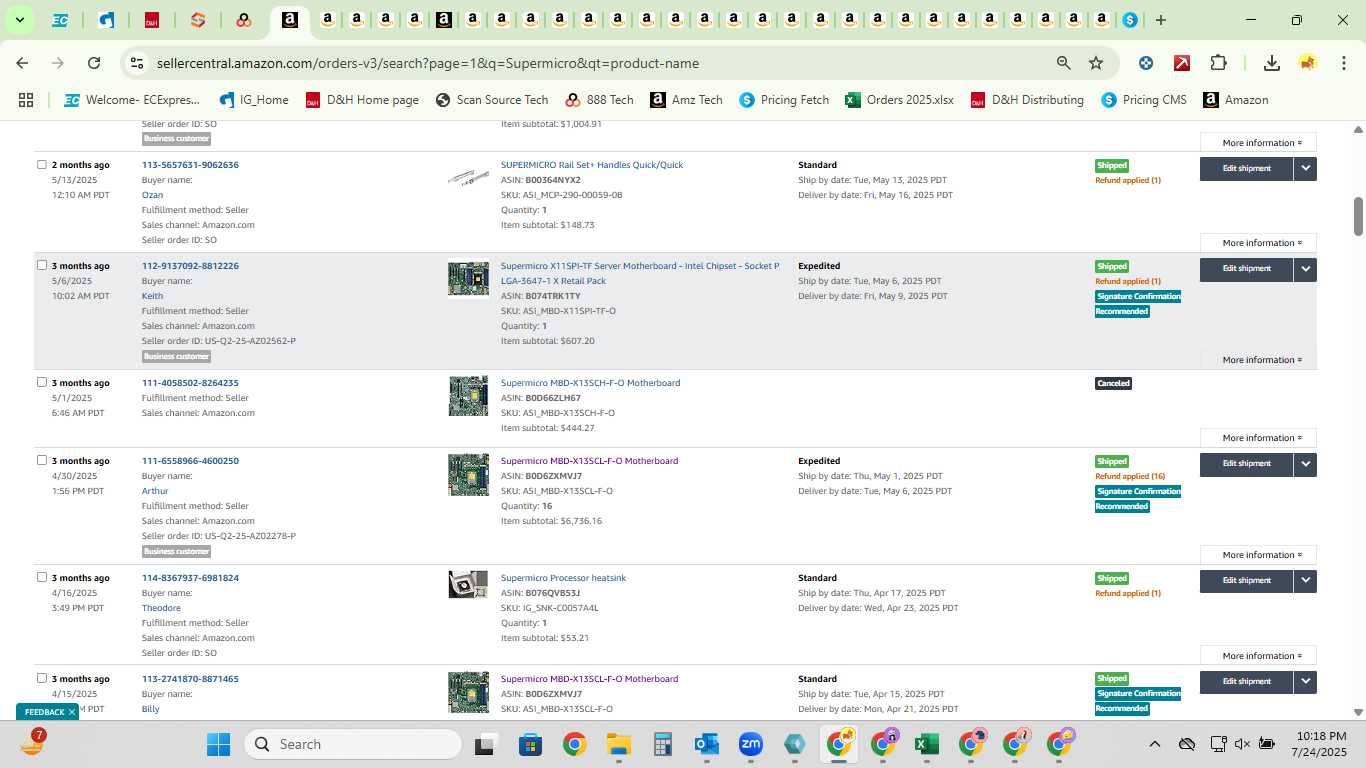
Task: Open Edit shipment dropdown for Rail Set order
Action: (1305, 168)
